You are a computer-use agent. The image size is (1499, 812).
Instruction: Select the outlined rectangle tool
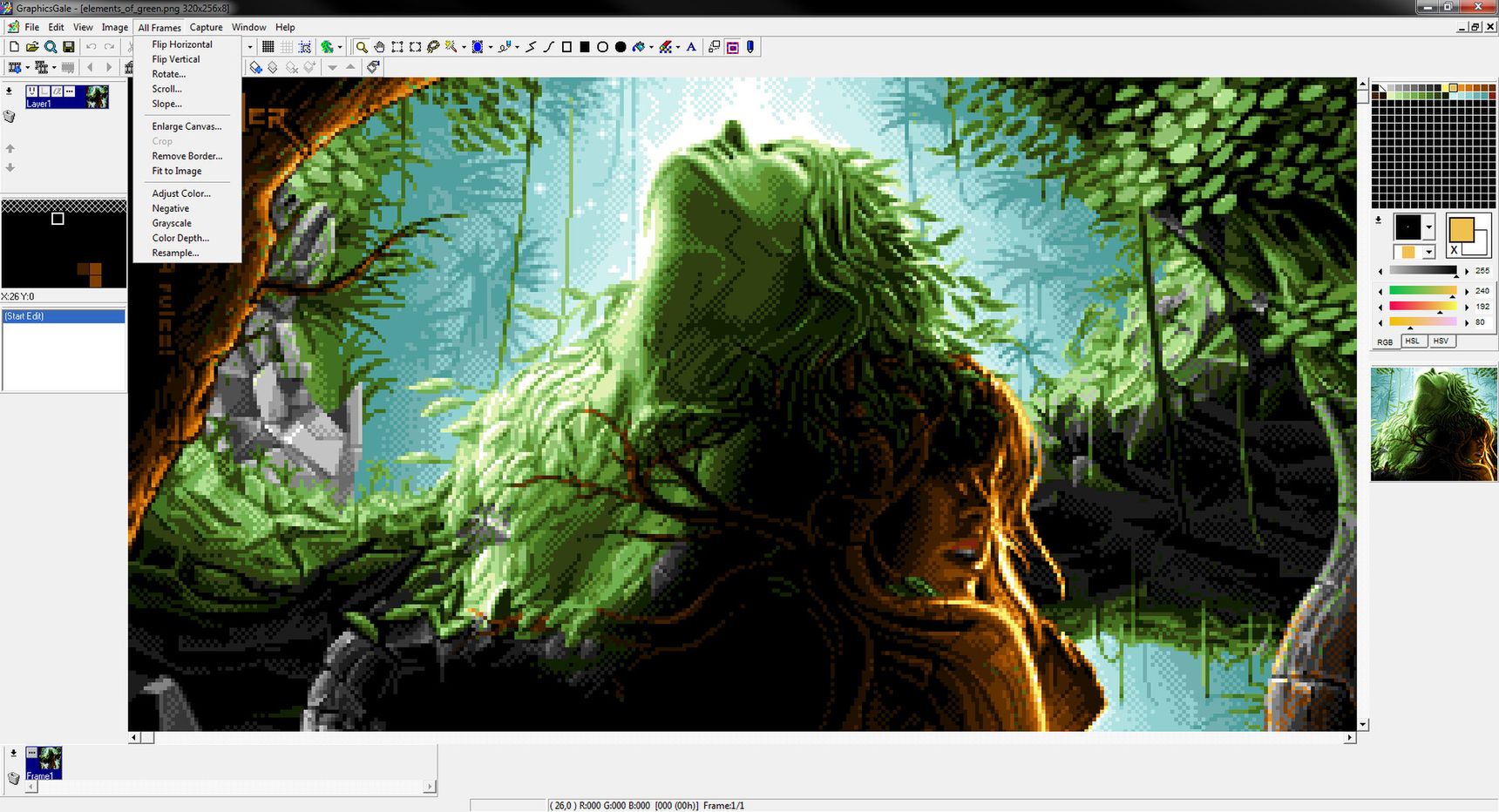pyautogui.click(x=566, y=47)
